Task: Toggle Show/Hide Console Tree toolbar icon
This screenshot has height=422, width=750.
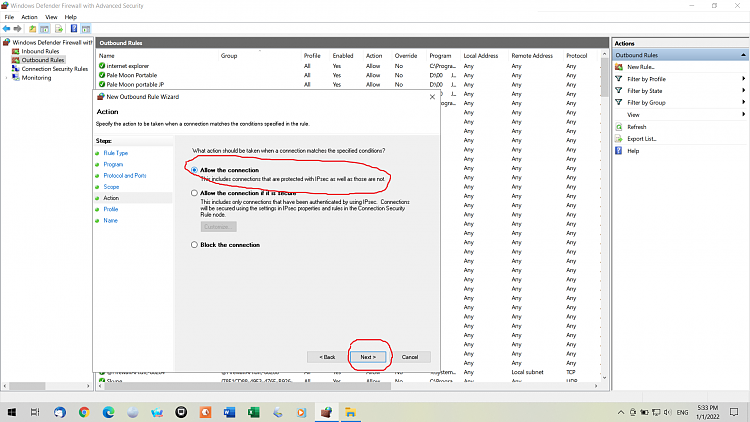Action: (44, 29)
